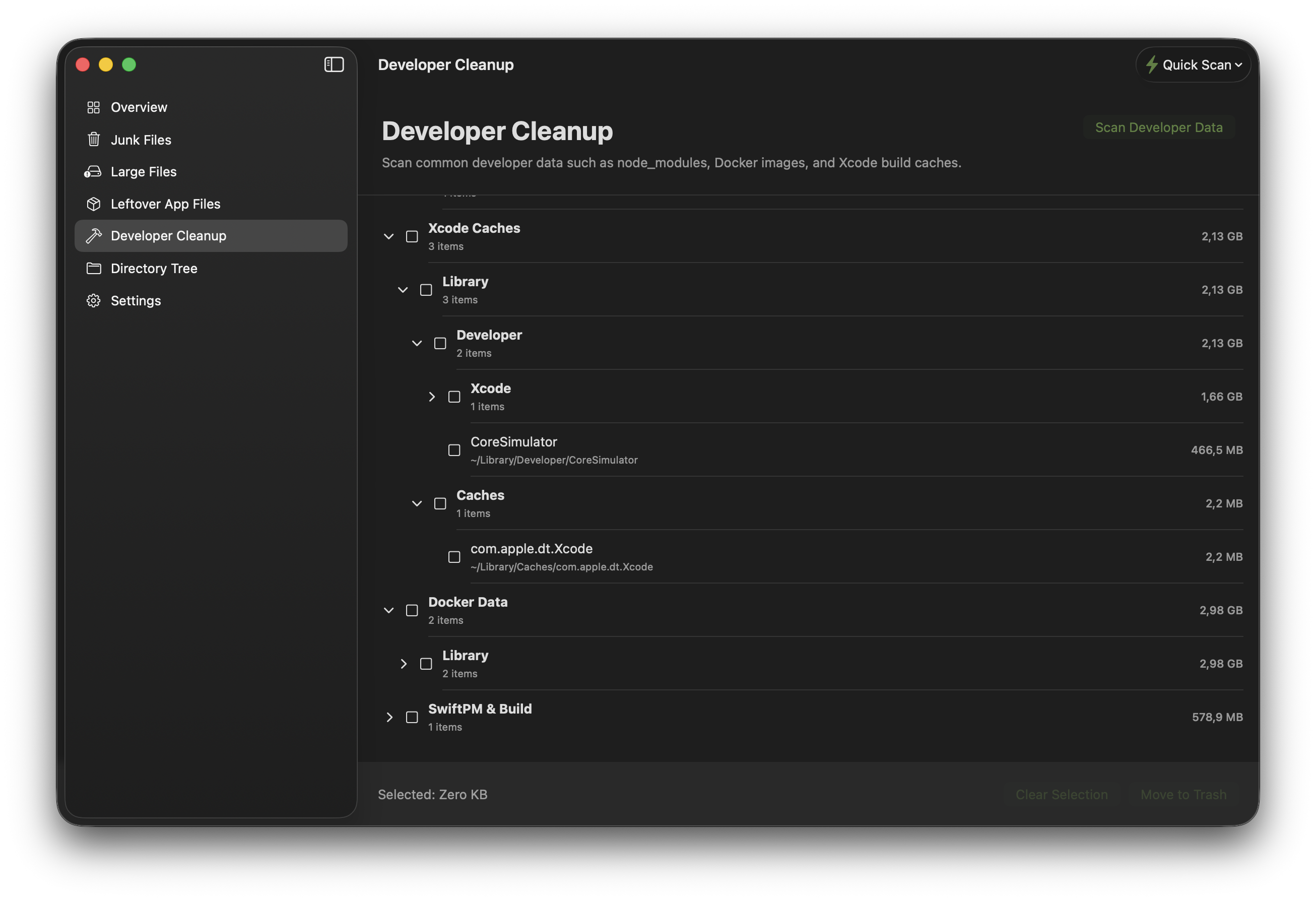Image resolution: width=1316 pixels, height=901 pixels.
Task: Click the Large Files drive icon
Action: pos(93,172)
